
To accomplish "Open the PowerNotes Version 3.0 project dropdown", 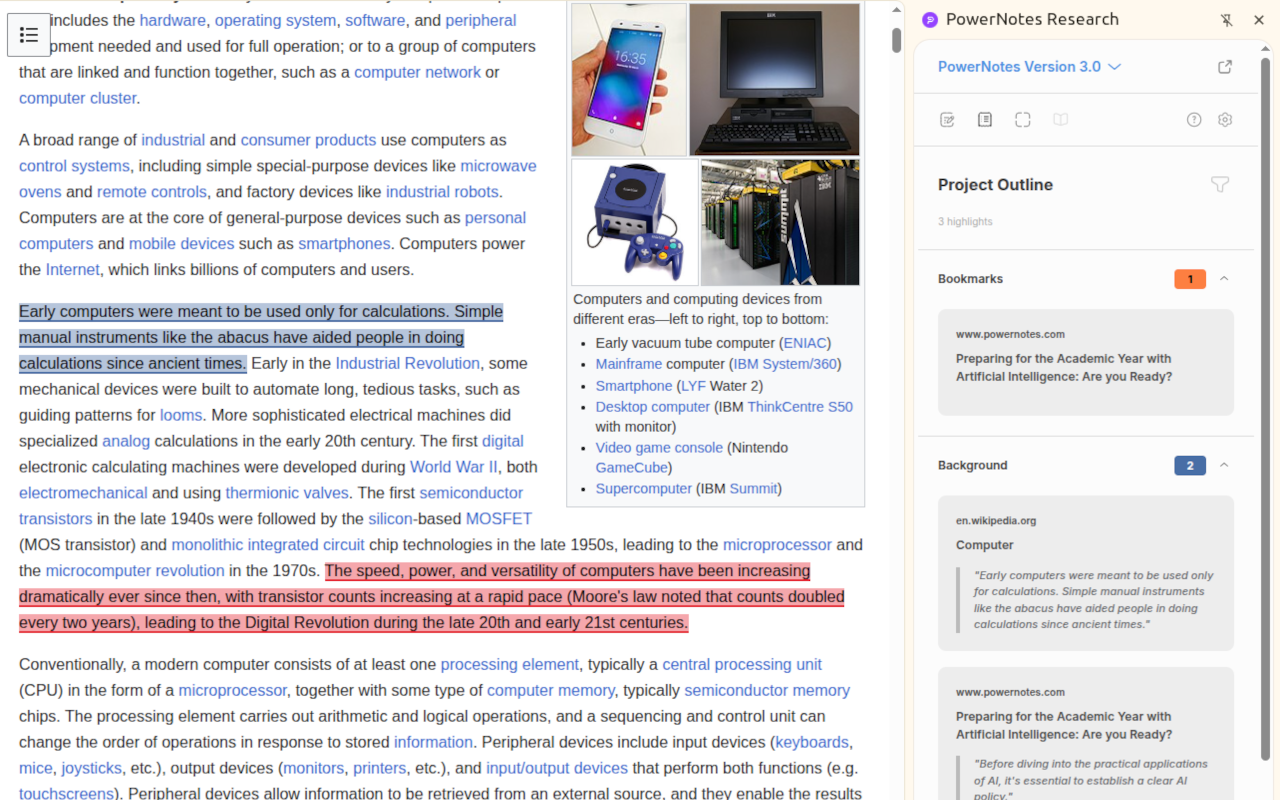I will tap(1029, 67).
